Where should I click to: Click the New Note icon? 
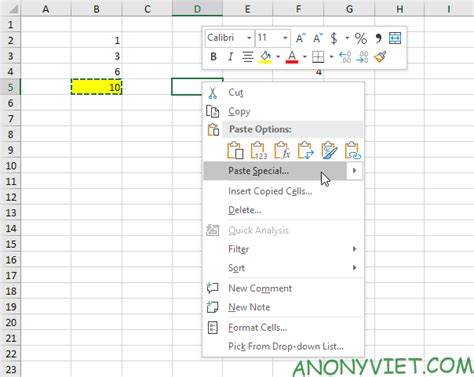212,307
